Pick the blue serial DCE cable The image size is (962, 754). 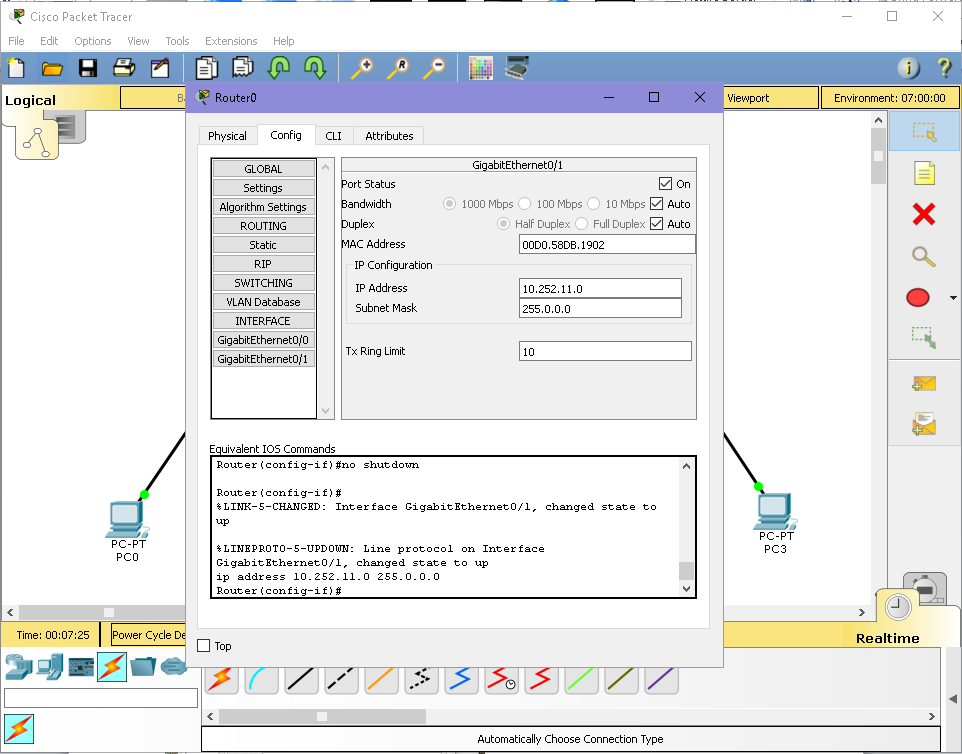[x=461, y=679]
